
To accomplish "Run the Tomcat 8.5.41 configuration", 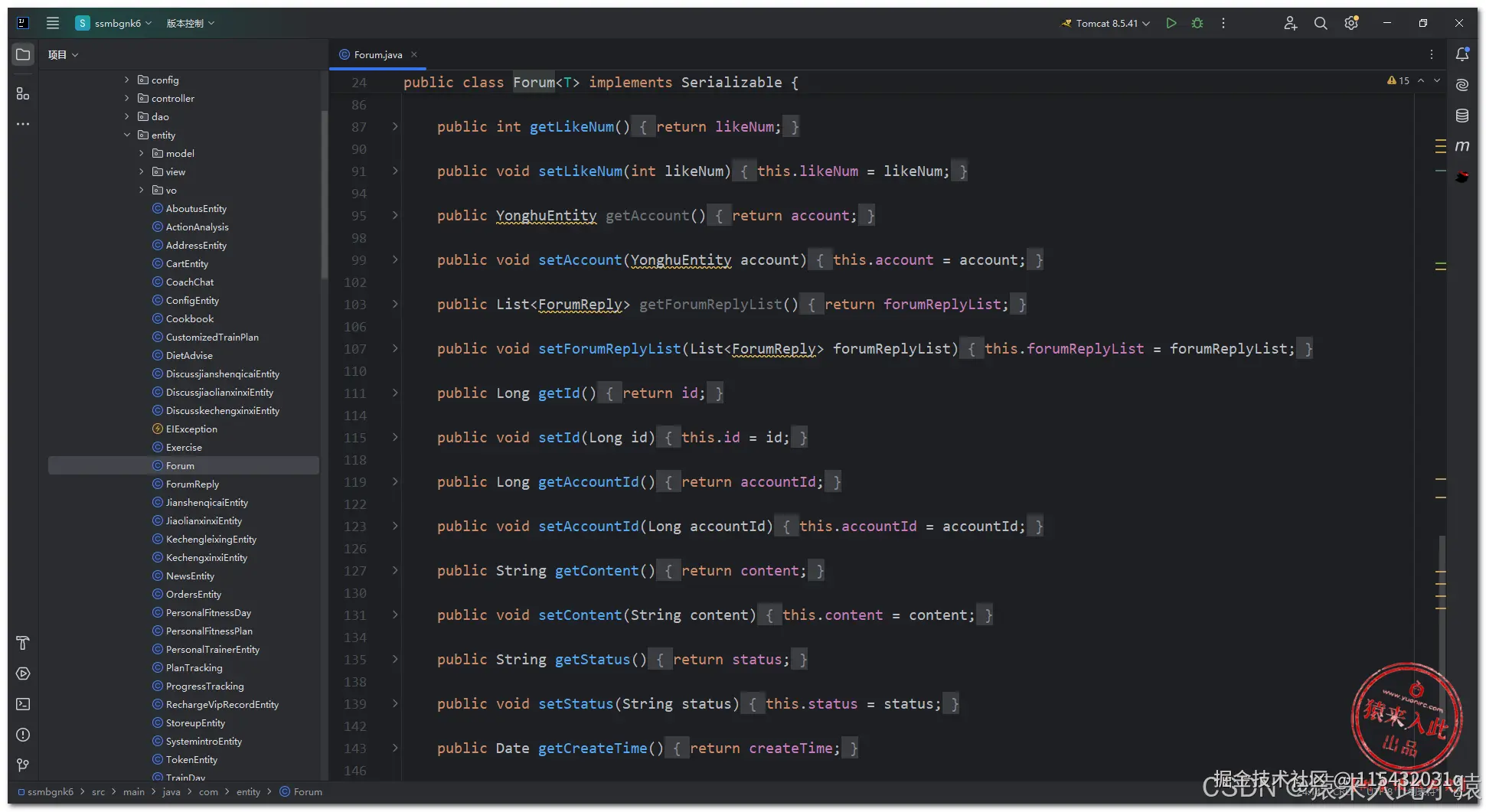I will tap(1171, 23).
